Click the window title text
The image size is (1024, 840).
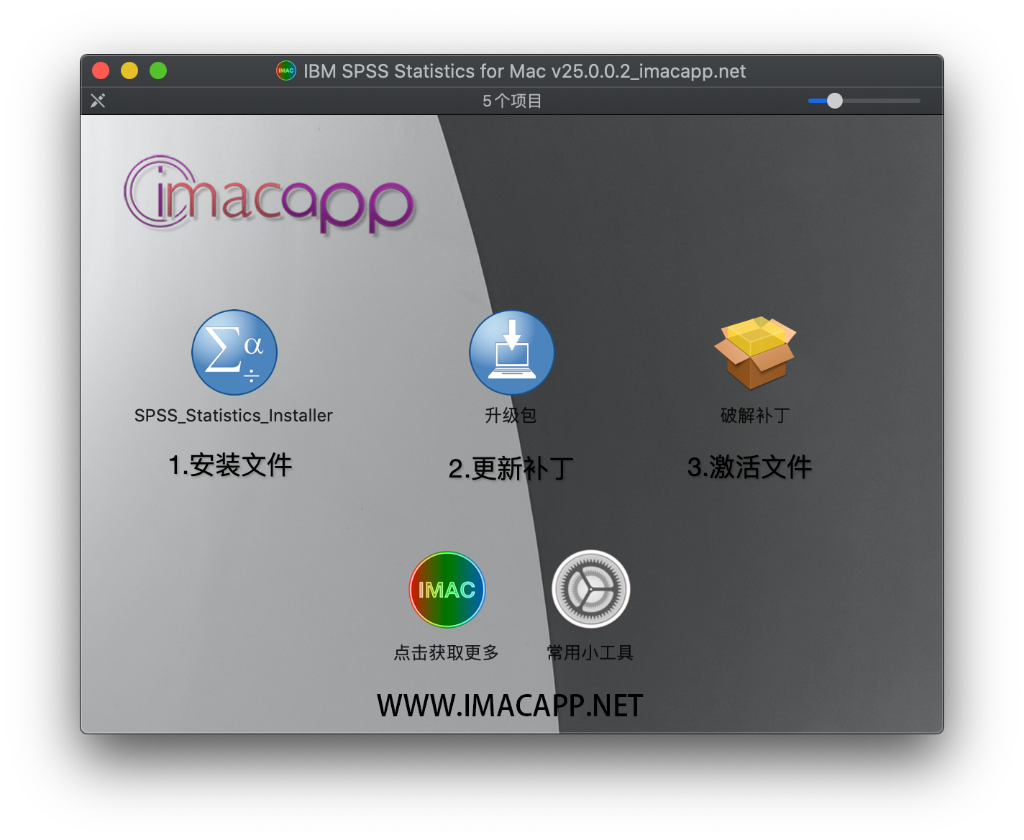click(x=524, y=71)
